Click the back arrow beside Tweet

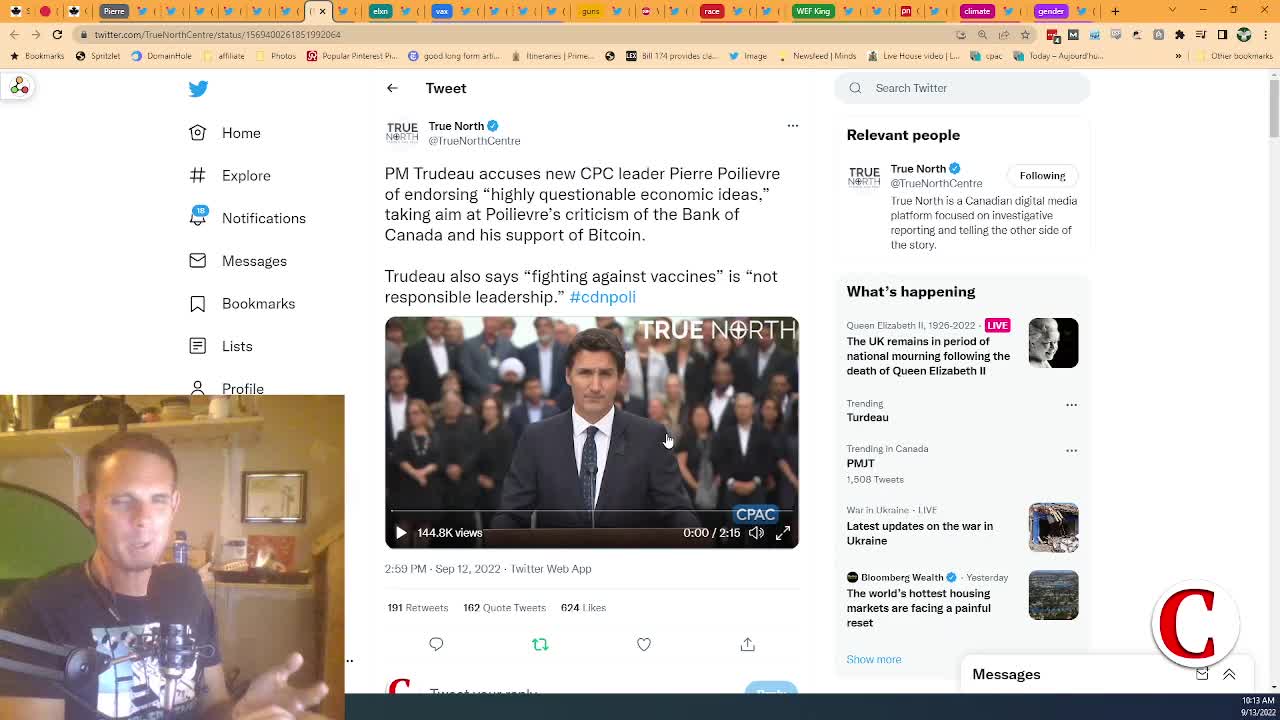(x=392, y=88)
